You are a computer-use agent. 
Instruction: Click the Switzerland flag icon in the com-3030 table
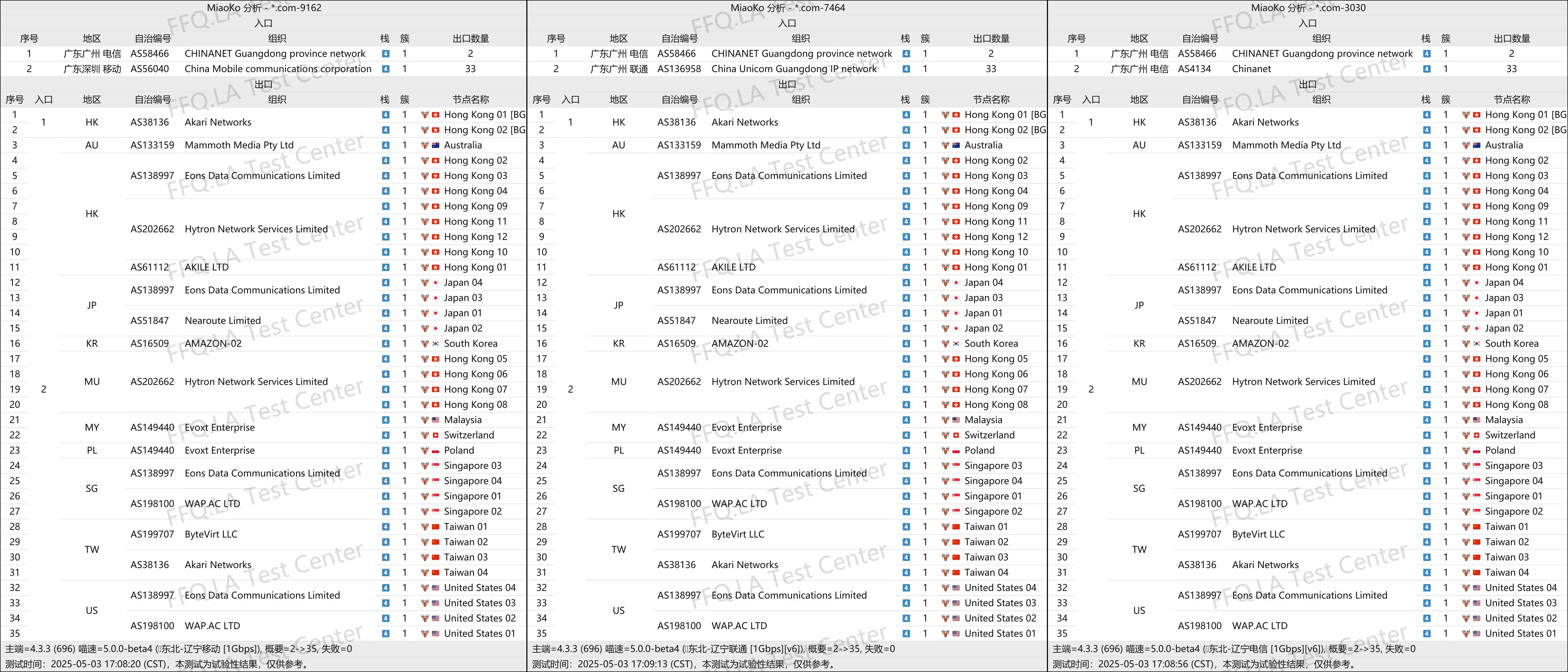click(x=1477, y=435)
